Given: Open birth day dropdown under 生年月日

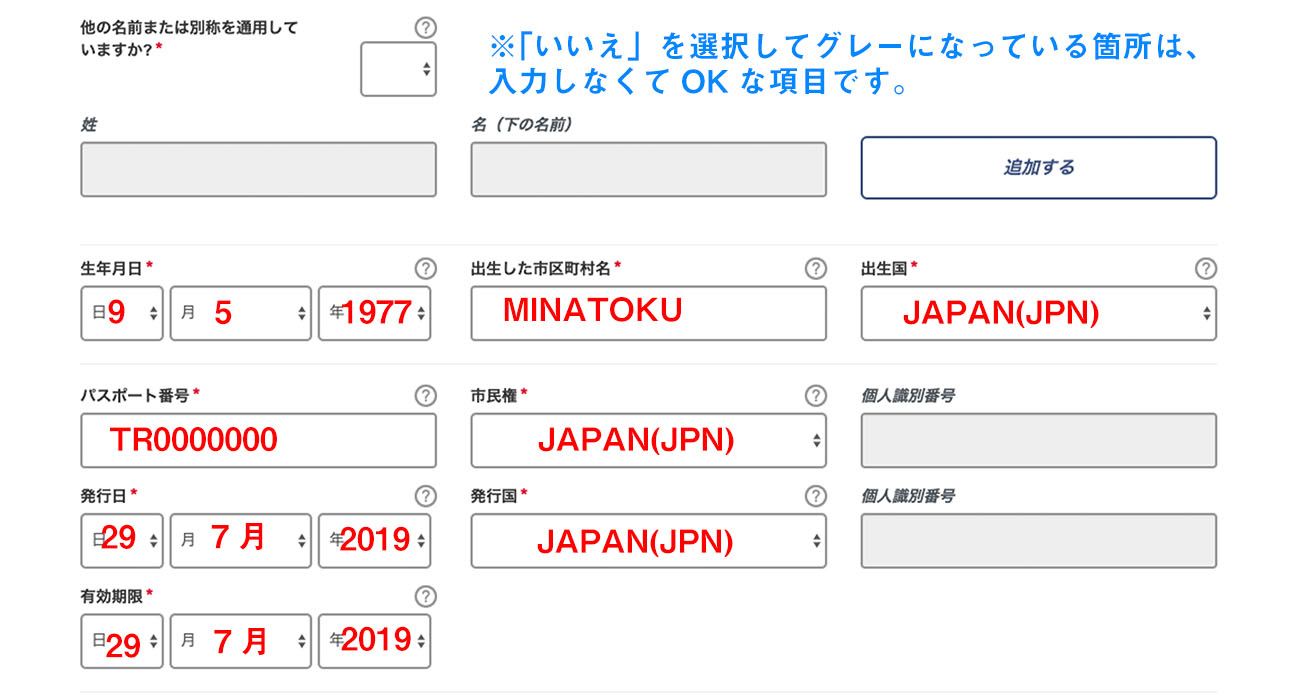Looking at the screenshot, I should pyautogui.click(x=122, y=313).
